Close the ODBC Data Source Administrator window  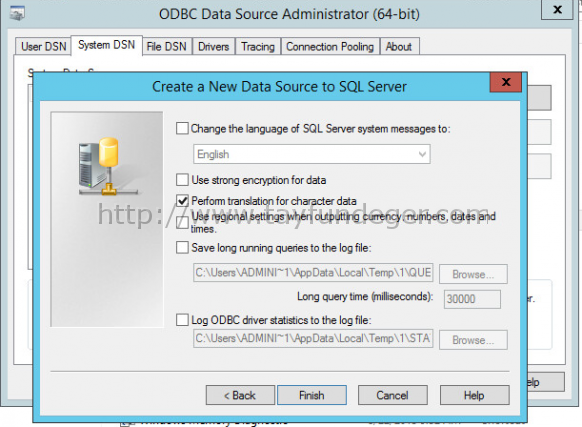[557, 9]
